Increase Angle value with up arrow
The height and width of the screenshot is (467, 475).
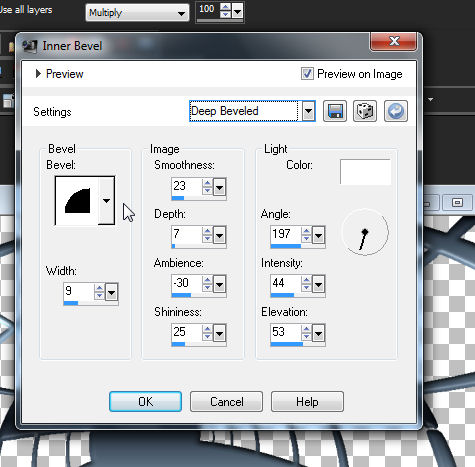(x=306, y=231)
